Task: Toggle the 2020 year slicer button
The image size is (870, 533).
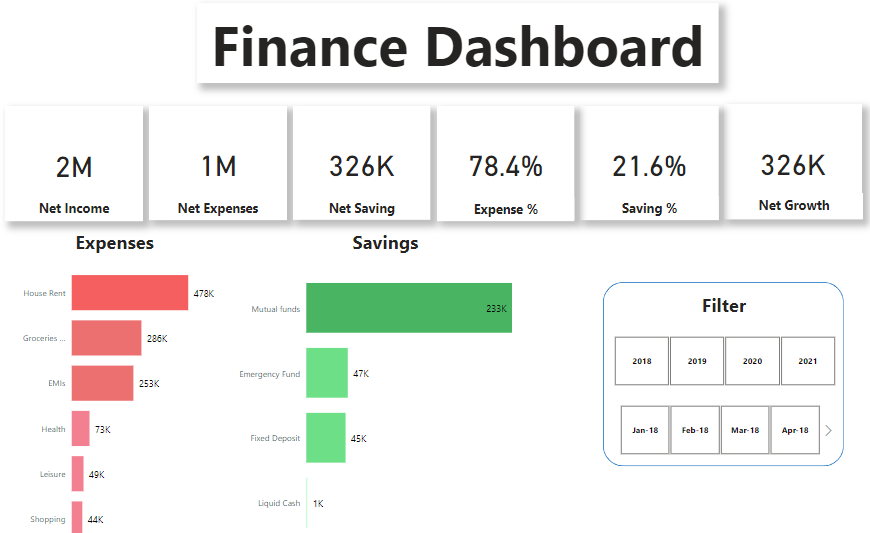Action: pos(752,361)
